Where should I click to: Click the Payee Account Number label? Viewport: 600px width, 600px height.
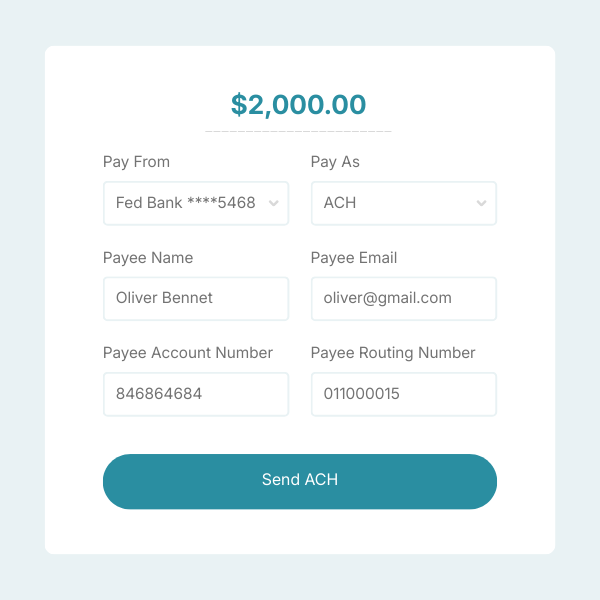[188, 353]
